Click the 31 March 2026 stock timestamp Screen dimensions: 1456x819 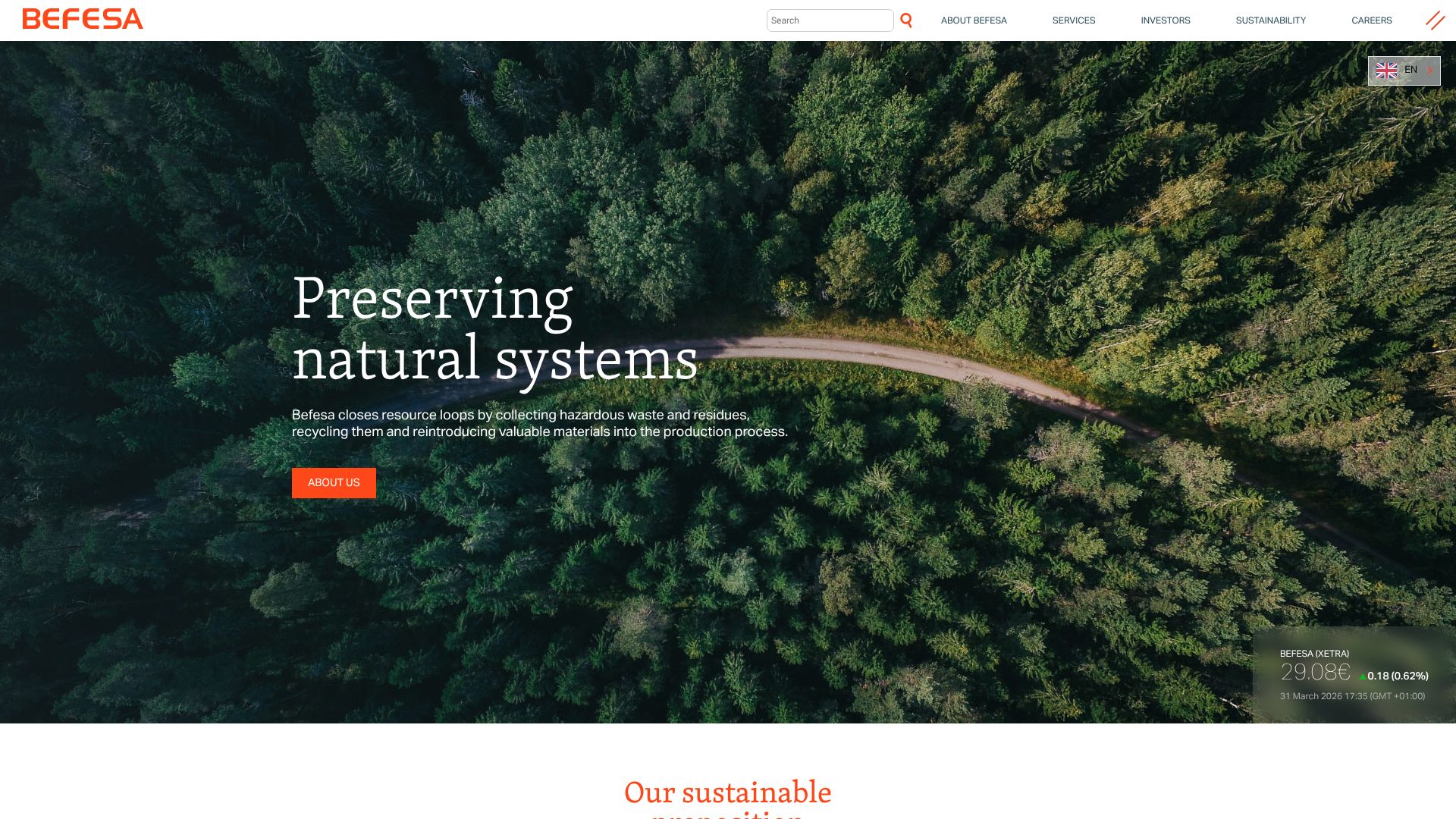[1352, 696]
